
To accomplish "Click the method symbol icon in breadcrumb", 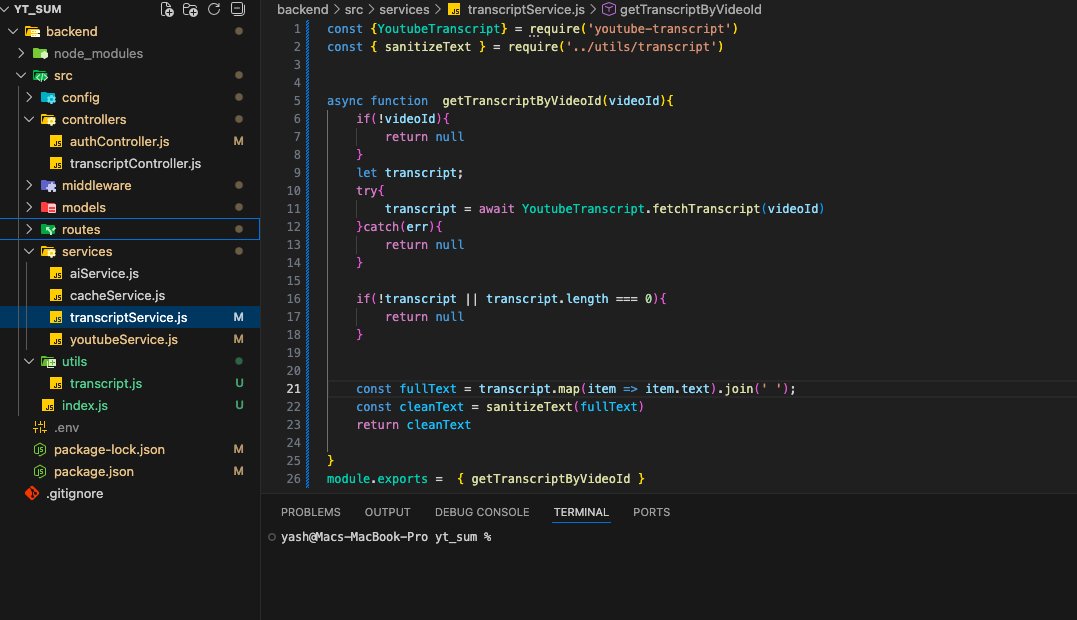I will (x=609, y=10).
